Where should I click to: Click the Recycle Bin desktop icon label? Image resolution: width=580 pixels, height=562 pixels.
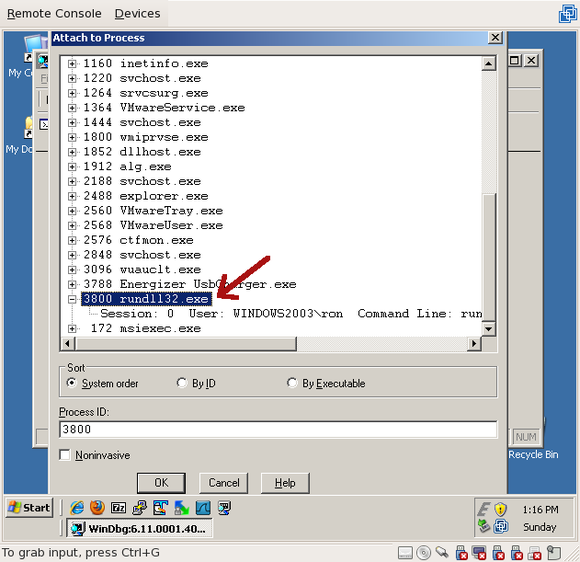pos(533,454)
